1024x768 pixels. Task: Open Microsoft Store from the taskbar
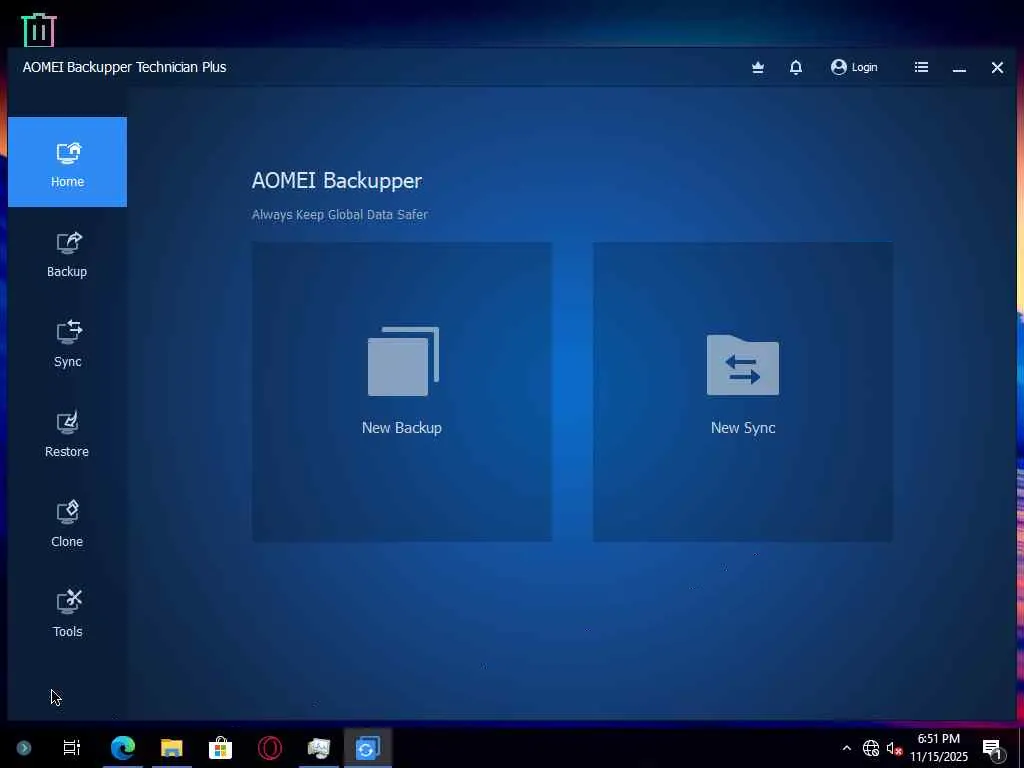(x=220, y=748)
